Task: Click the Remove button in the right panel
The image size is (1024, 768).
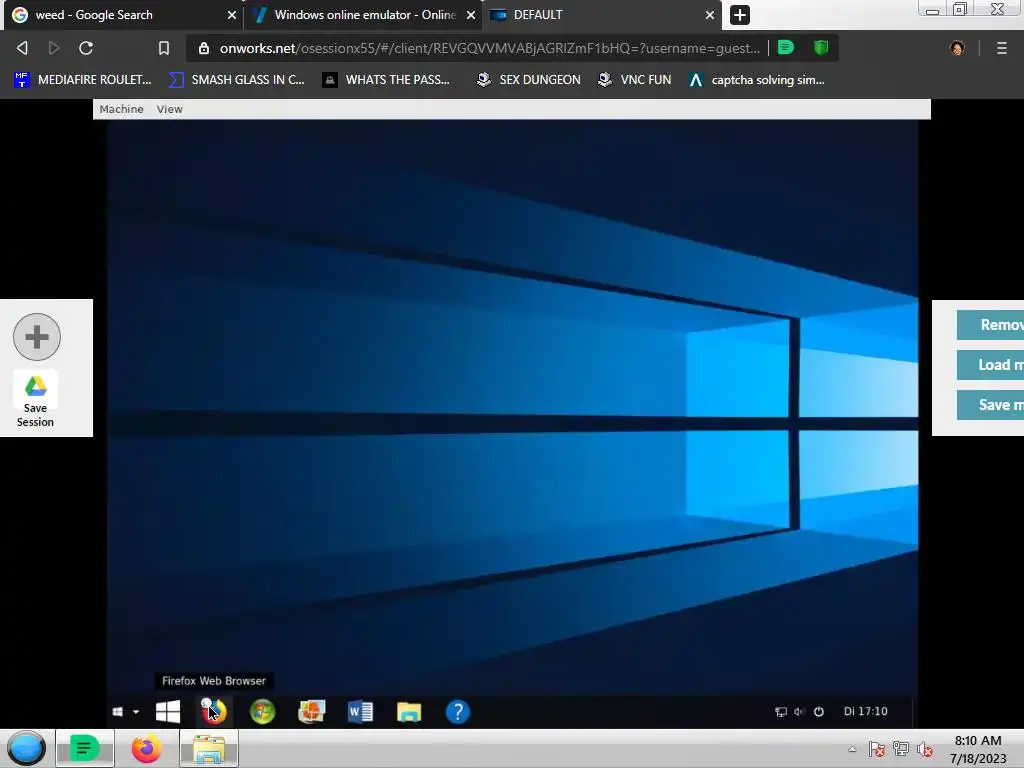Action: 991,325
